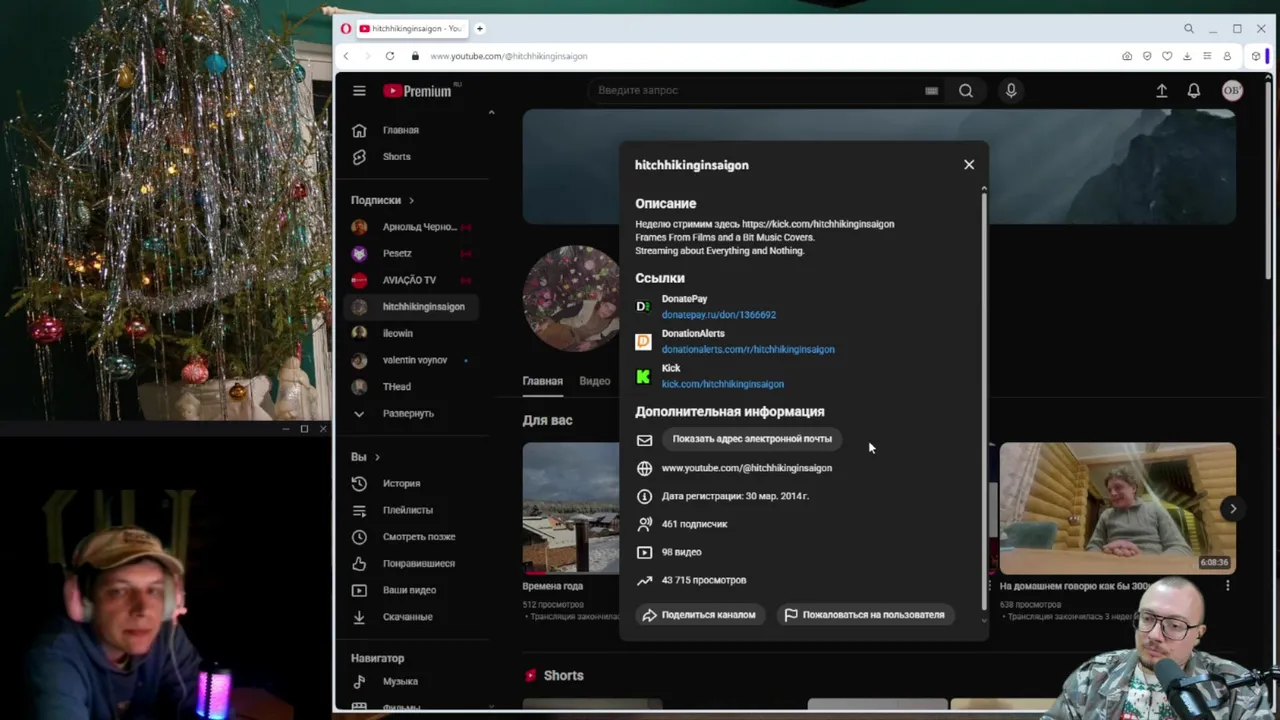The image size is (1280, 720).
Task: Open Времена года video thumbnail
Action: 571,508
